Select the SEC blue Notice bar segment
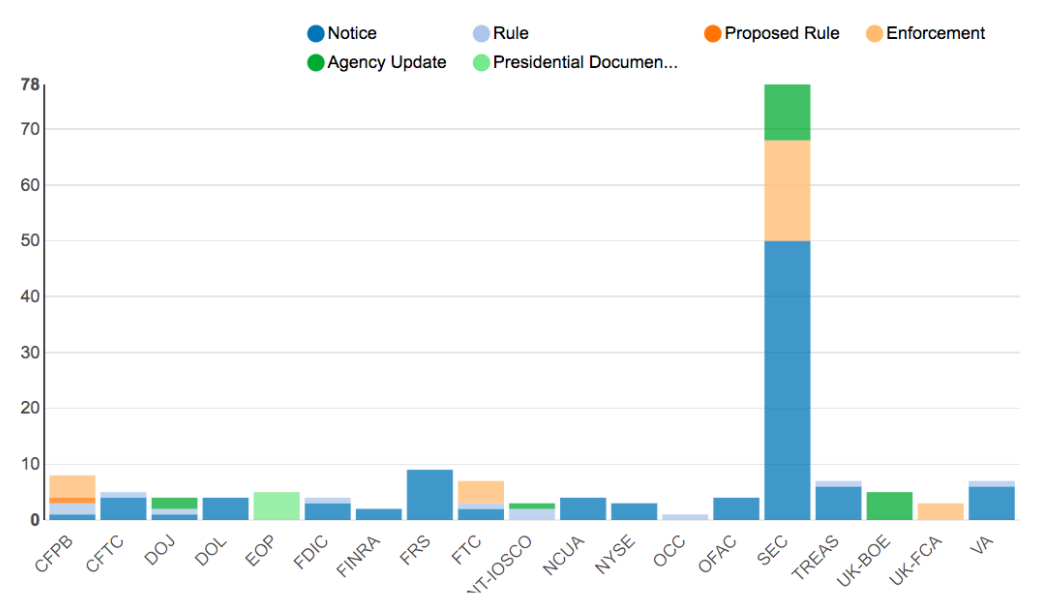Viewport: 1039px width, 600px height. click(x=787, y=380)
